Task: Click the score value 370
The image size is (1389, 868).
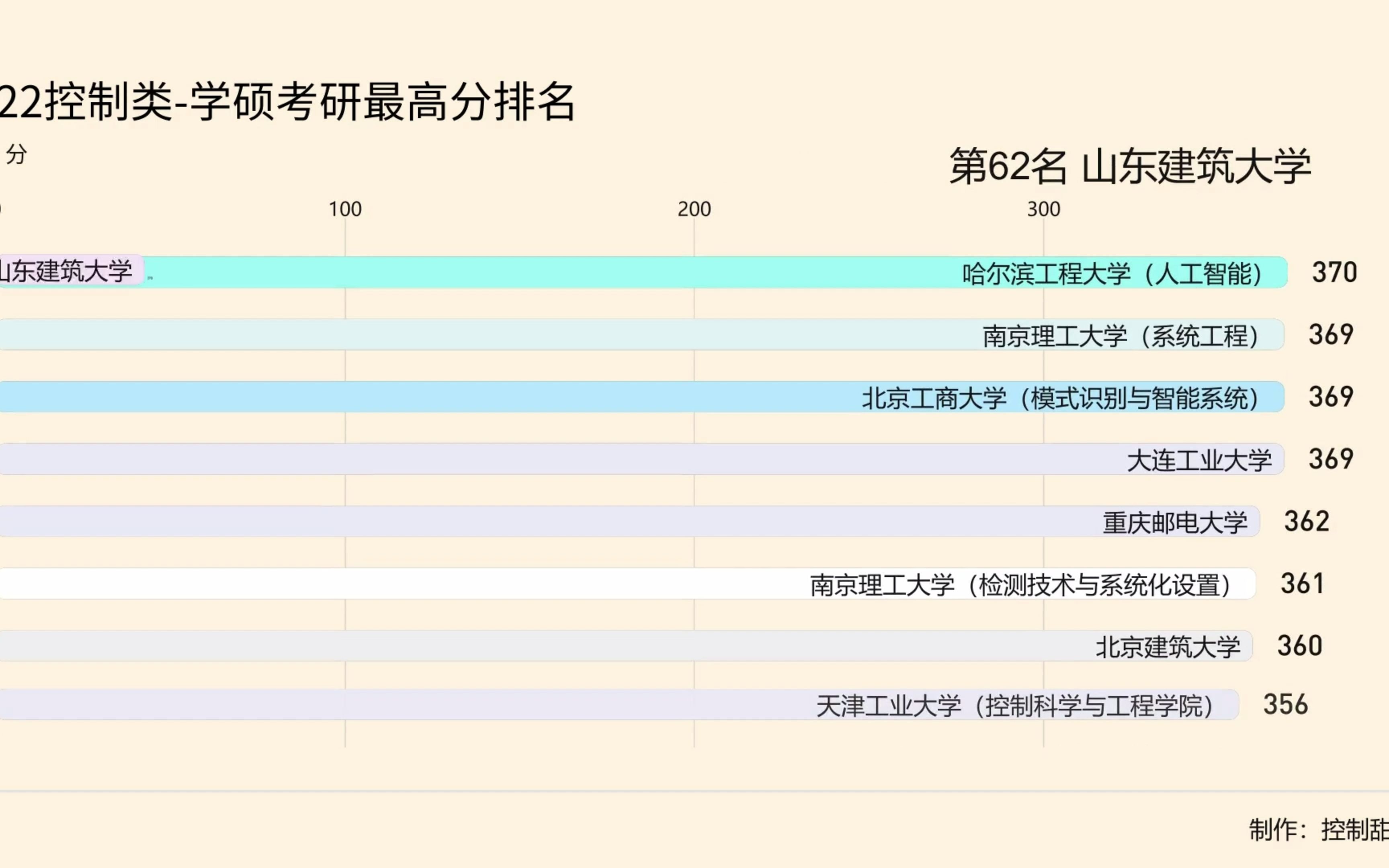Action: click(x=1334, y=272)
